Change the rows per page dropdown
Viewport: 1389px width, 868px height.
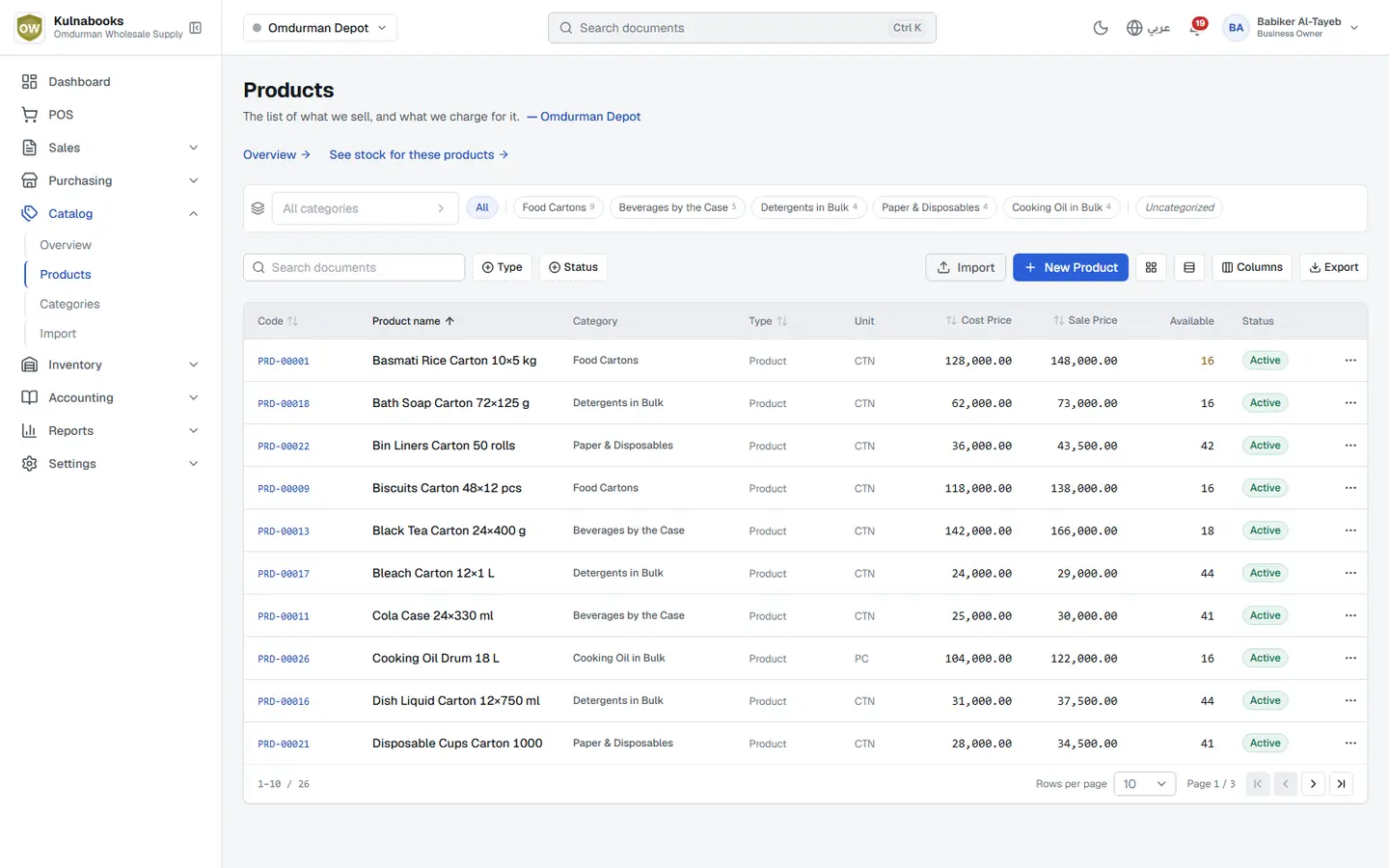pyautogui.click(x=1145, y=784)
